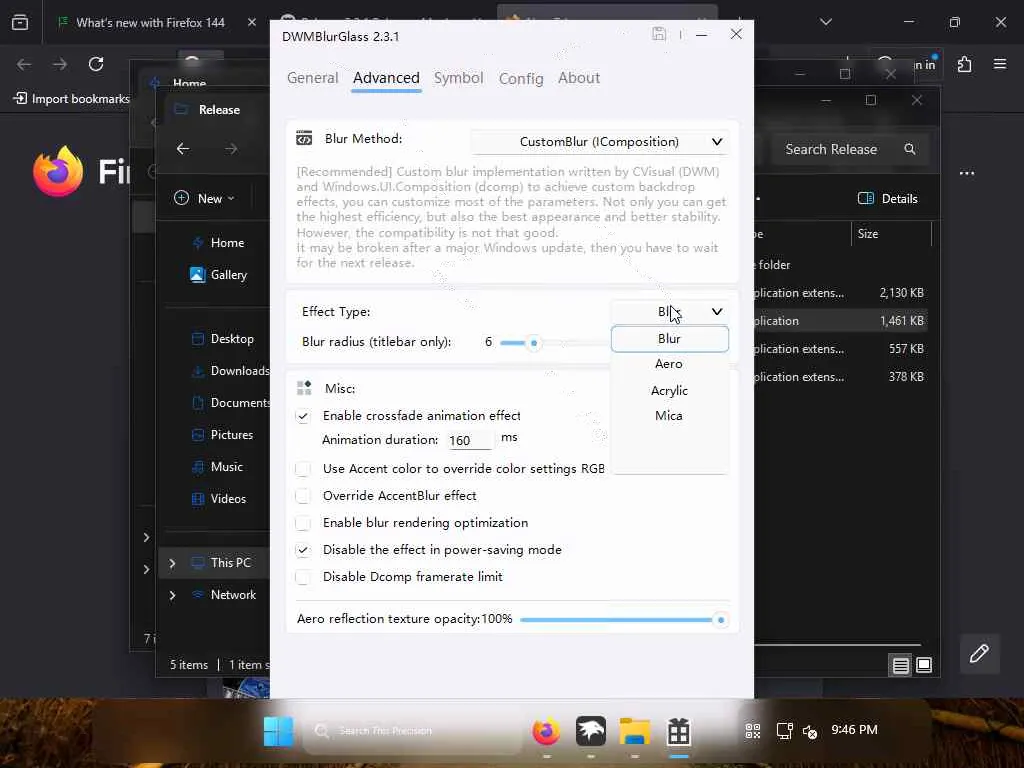
Task: Open the New dropdown in Explorer
Action: 204,199
